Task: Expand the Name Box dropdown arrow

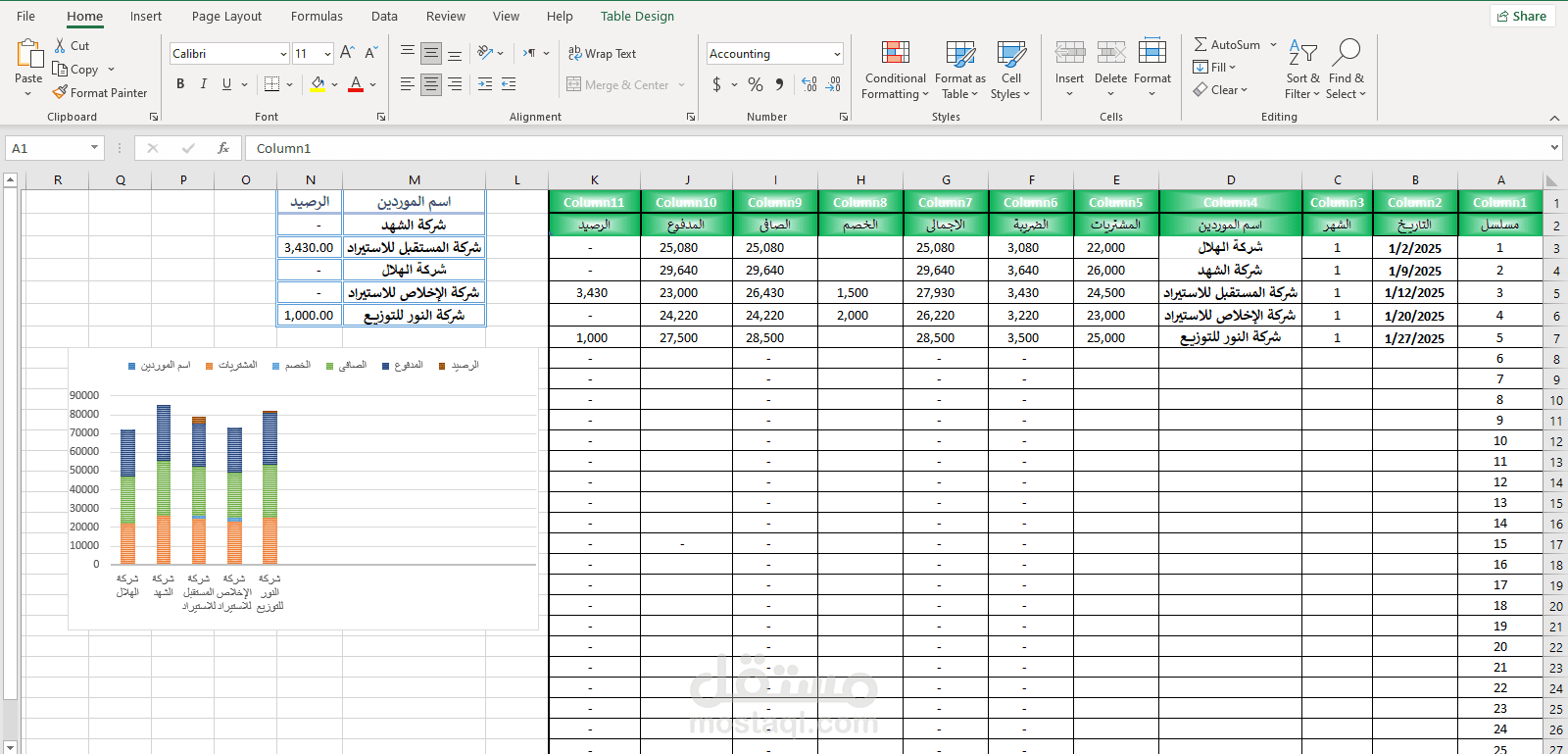Action: (x=94, y=148)
